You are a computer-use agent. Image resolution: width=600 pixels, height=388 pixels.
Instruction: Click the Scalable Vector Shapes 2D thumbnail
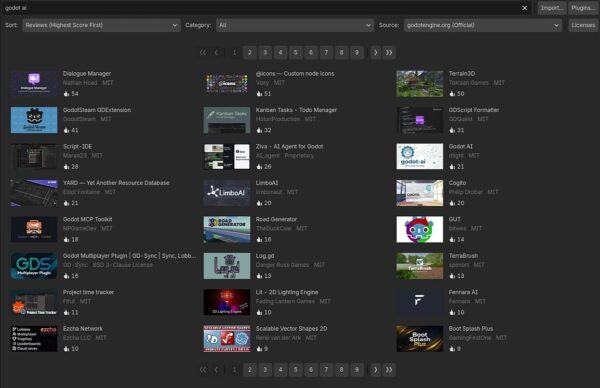click(227, 339)
